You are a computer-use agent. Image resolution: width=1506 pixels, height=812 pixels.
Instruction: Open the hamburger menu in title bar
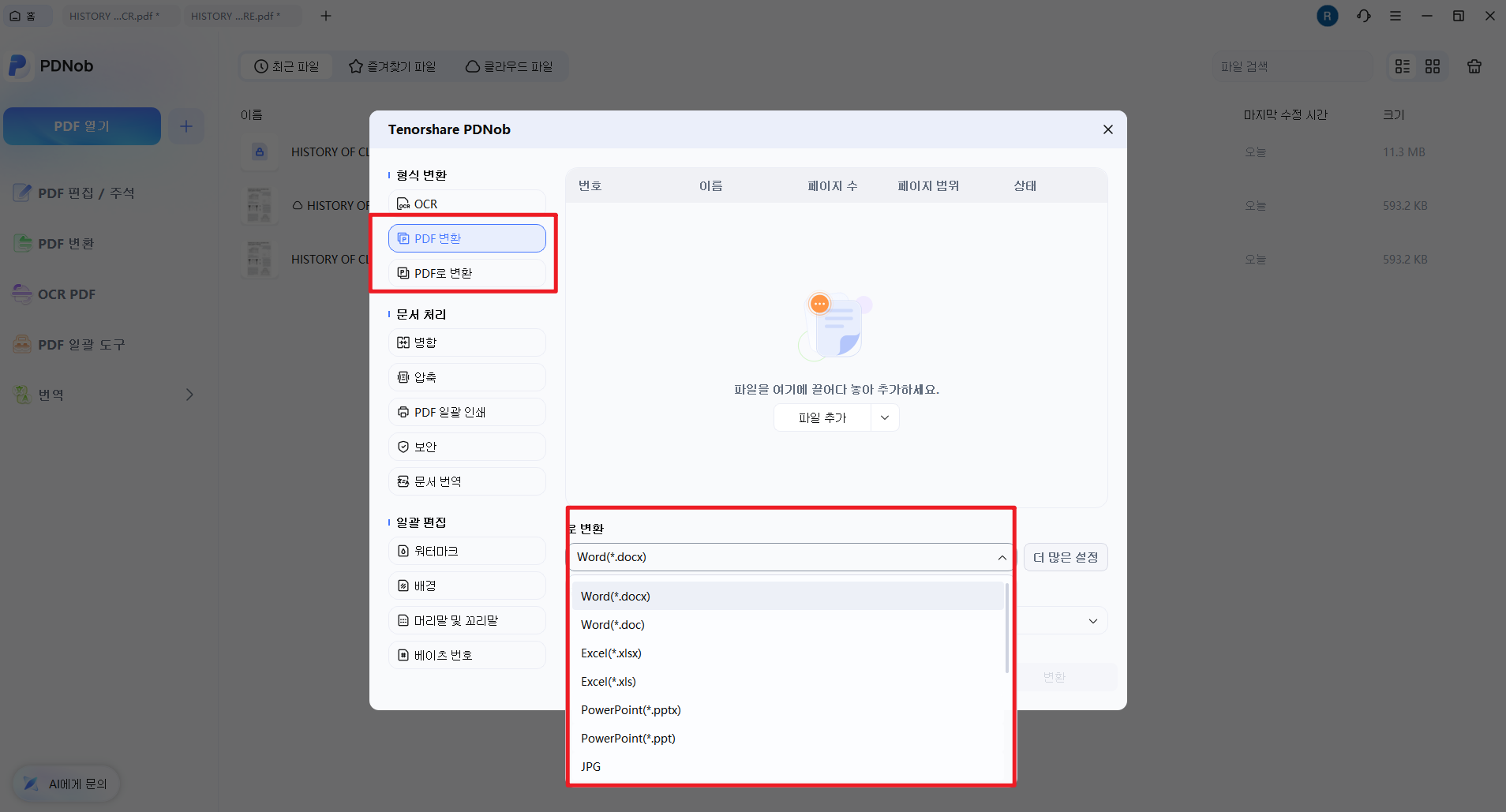tap(1395, 16)
